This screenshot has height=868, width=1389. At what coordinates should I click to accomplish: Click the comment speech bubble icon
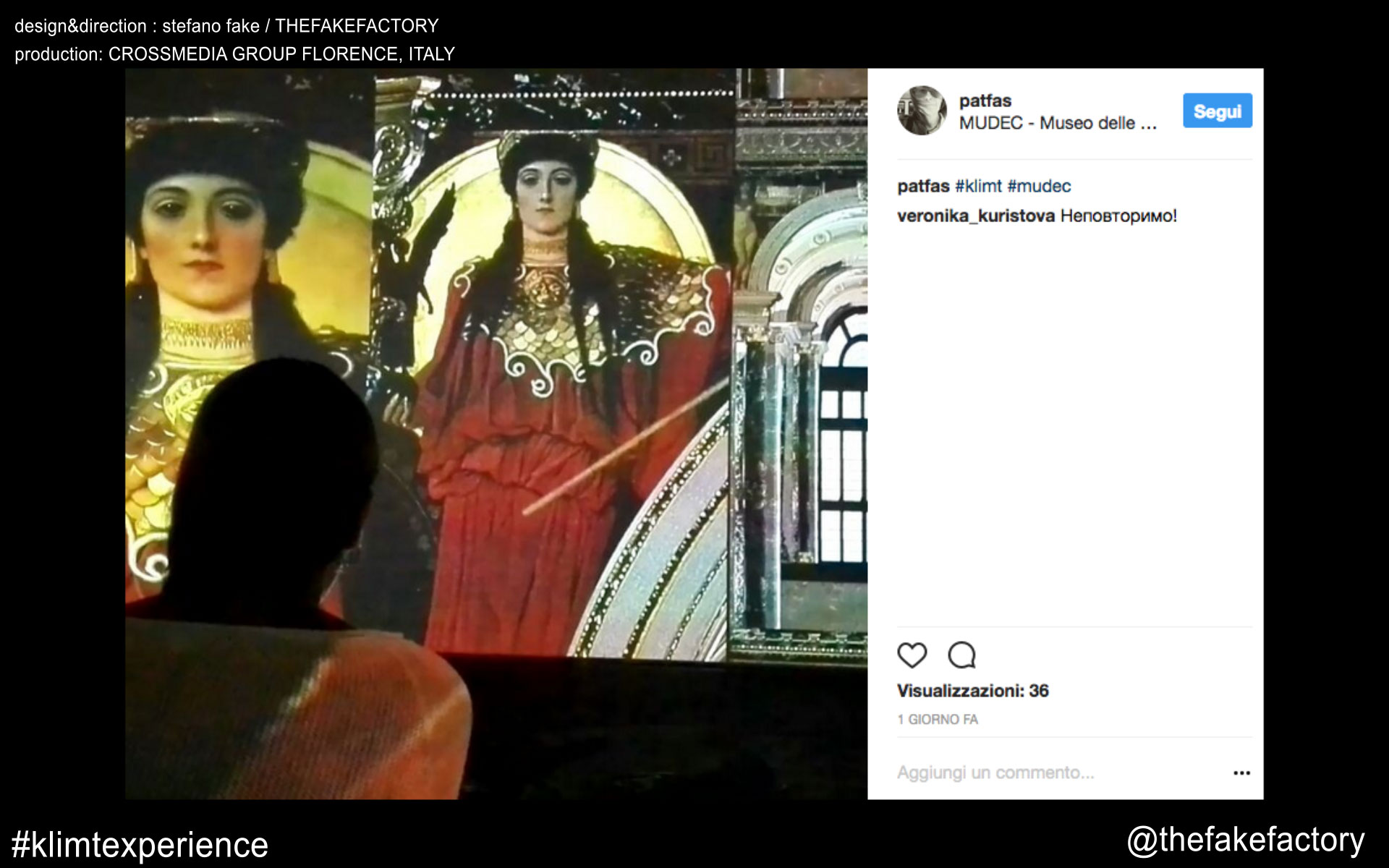click(961, 655)
